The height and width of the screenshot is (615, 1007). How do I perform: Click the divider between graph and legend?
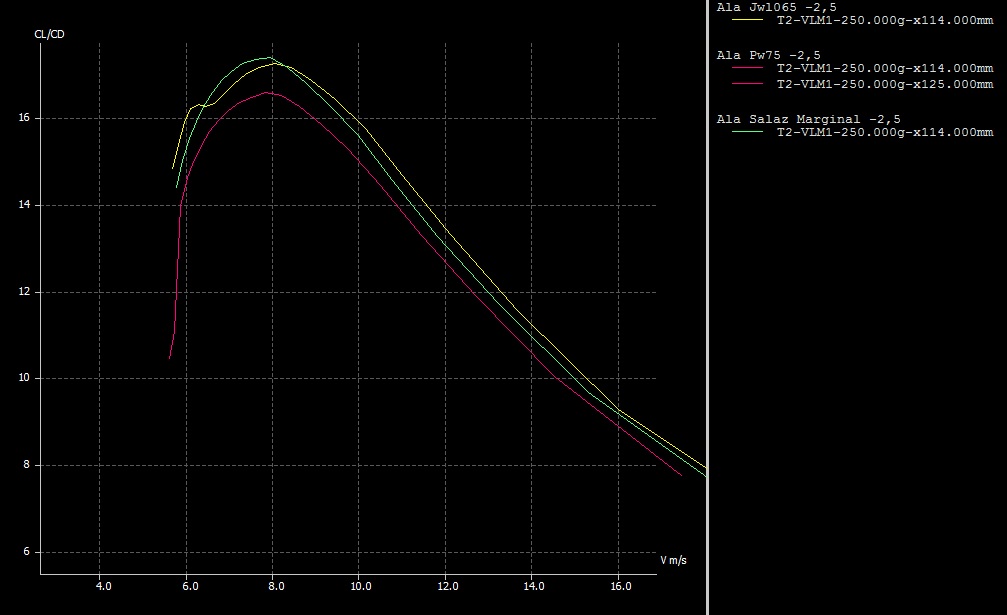coord(708,307)
